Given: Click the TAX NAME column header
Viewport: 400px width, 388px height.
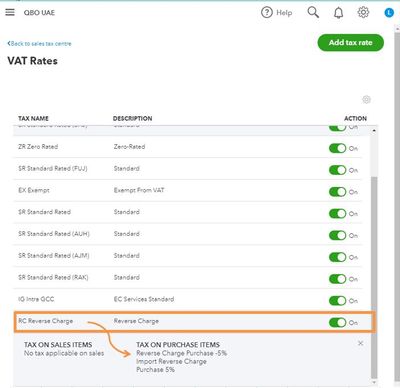Looking at the screenshot, I should coord(33,118).
